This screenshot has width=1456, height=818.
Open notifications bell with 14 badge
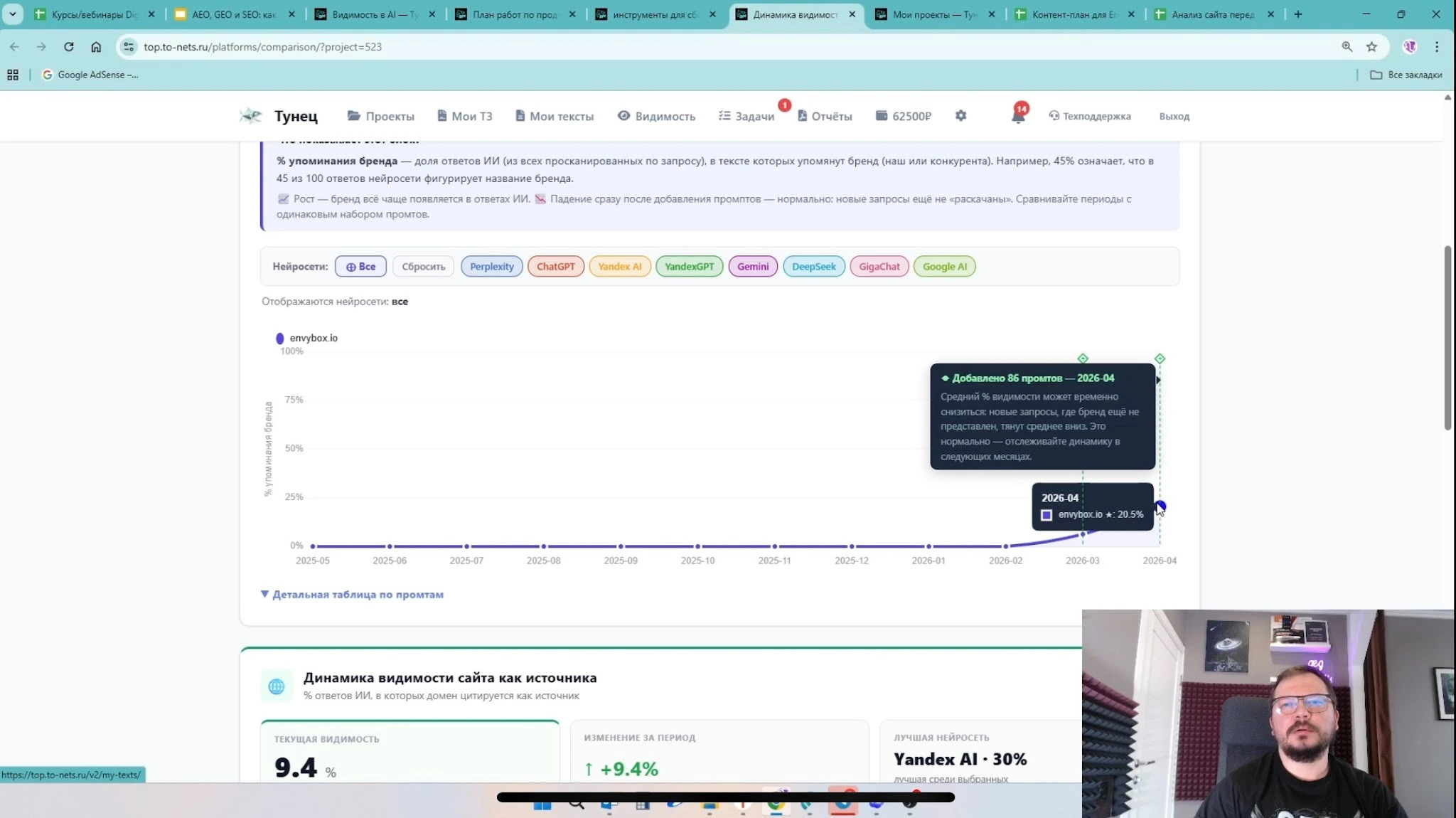click(x=1018, y=116)
